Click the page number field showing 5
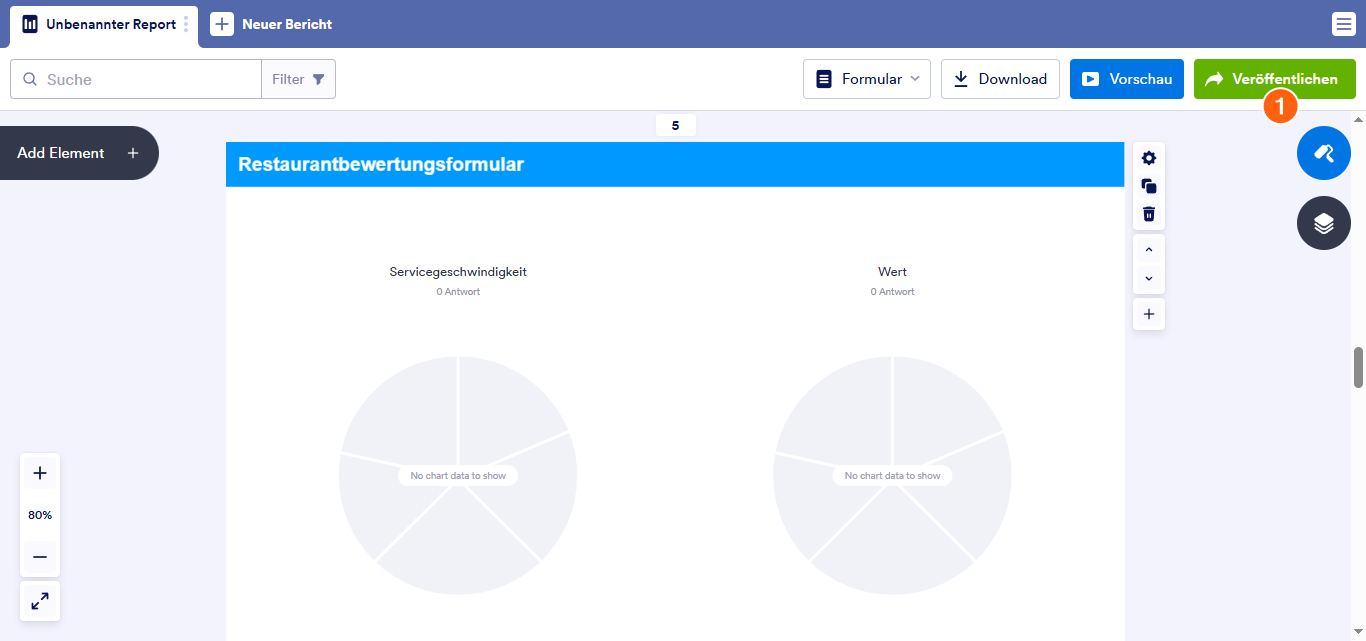The width and height of the screenshot is (1366, 641). click(675, 125)
